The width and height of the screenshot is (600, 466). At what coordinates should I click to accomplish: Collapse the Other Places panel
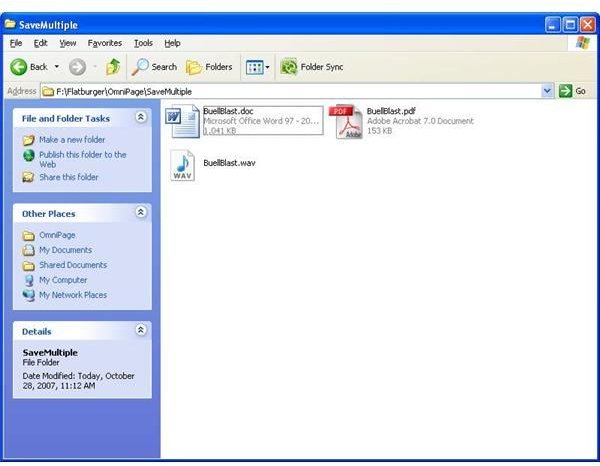tap(141, 212)
